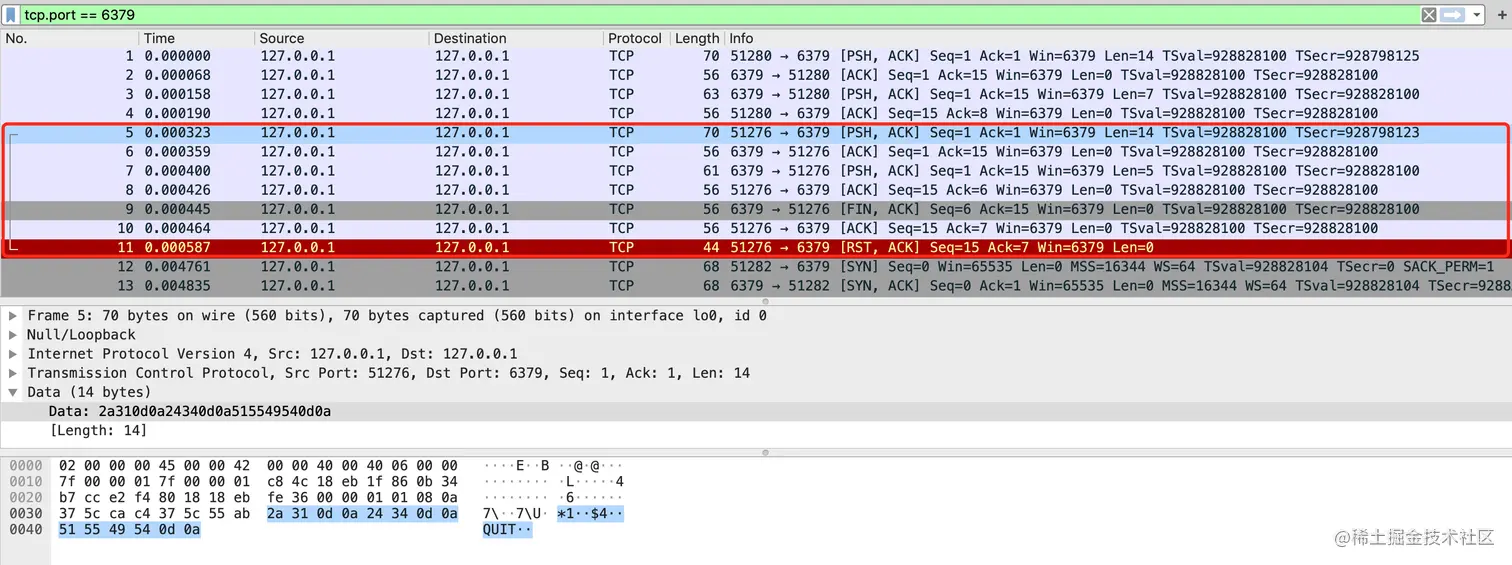This screenshot has width=1512, height=565.
Task: Select packet 12 SYN from port 51282
Action: click(756, 266)
